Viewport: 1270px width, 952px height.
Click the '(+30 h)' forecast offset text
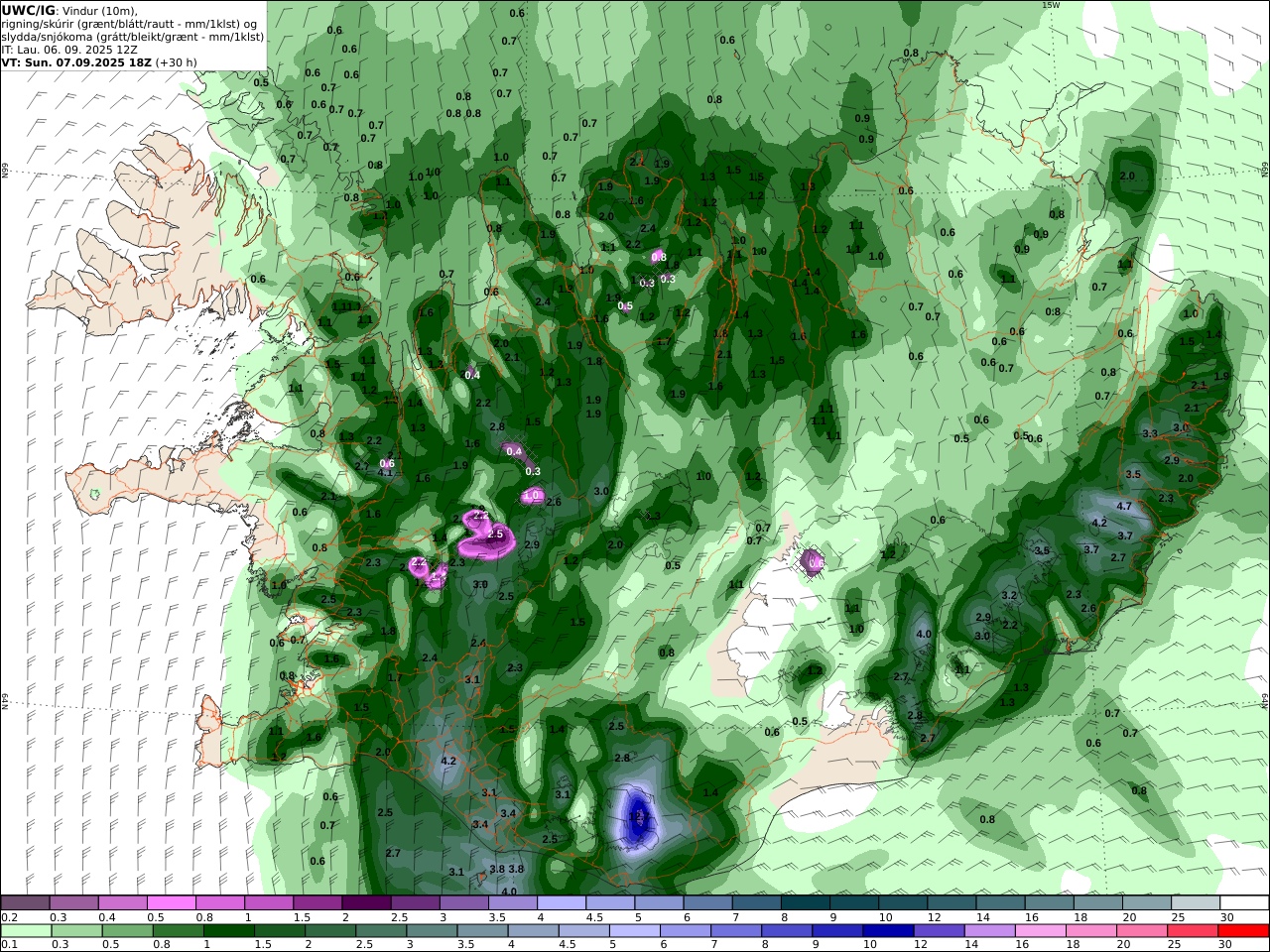(x=177, y=62)
